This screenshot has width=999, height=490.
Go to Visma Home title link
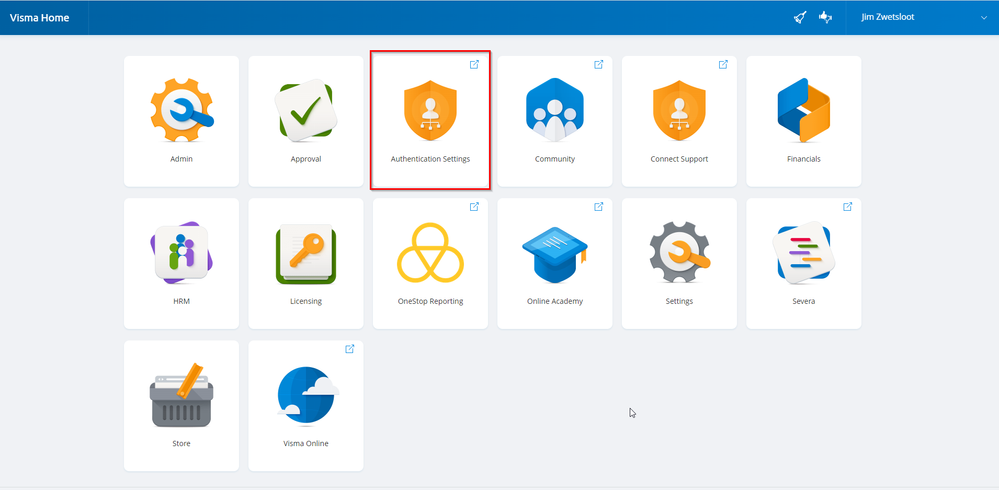(40, 18)
